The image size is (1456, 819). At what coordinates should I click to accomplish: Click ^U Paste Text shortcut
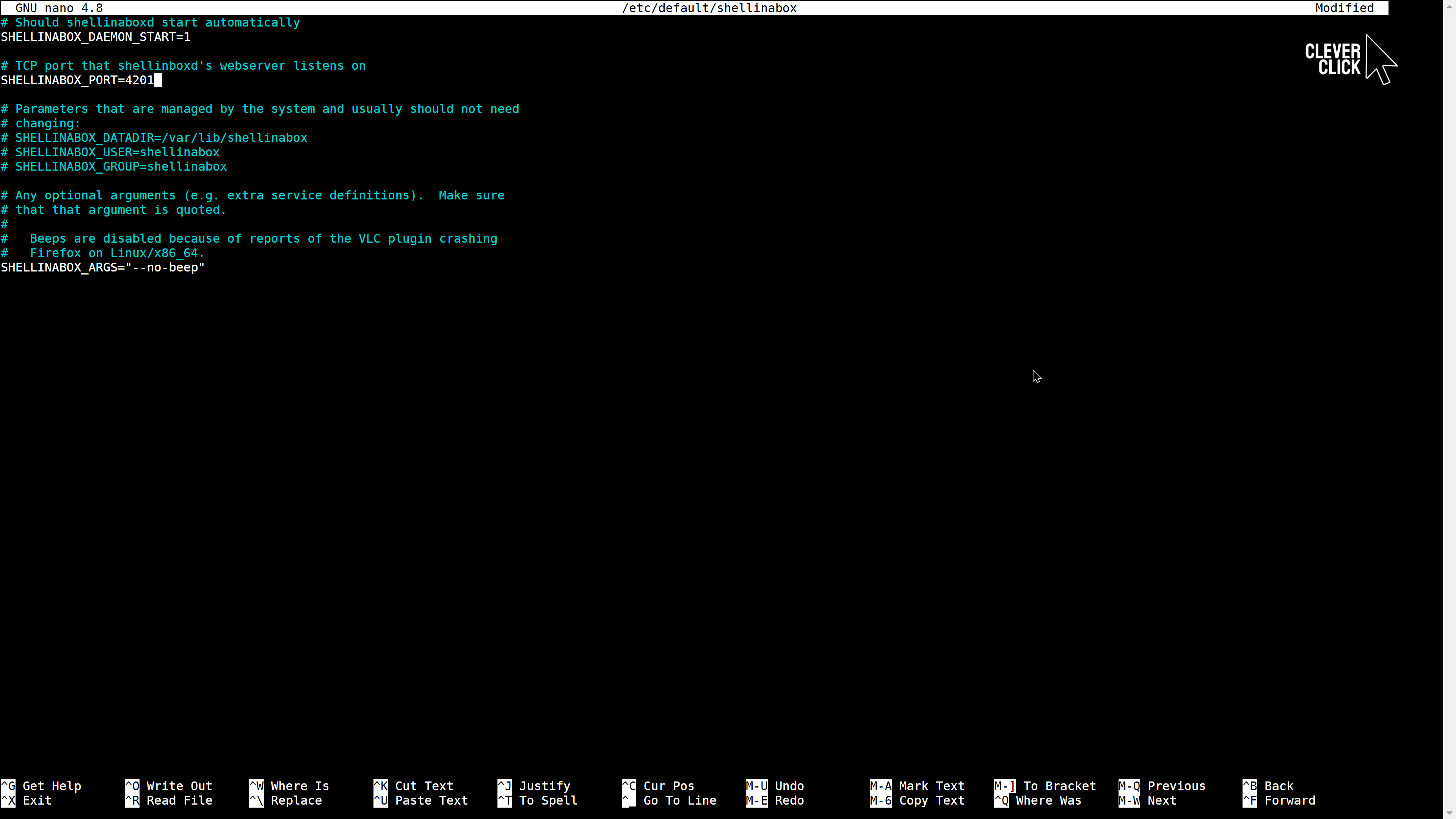(x=420, y=800)
